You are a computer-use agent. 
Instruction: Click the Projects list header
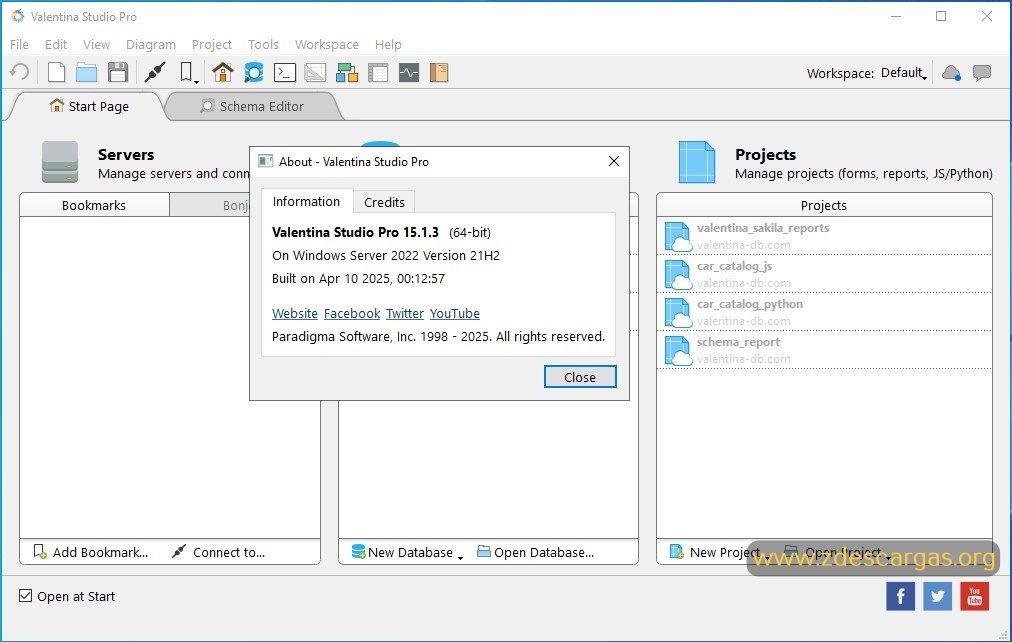824,205
